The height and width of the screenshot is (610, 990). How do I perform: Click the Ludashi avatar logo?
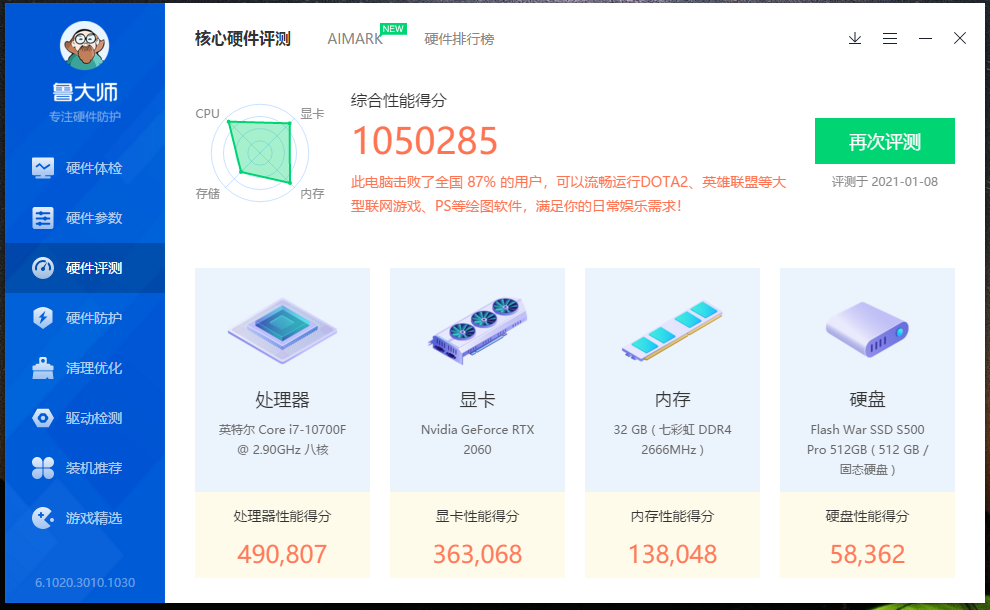(85, 45)
